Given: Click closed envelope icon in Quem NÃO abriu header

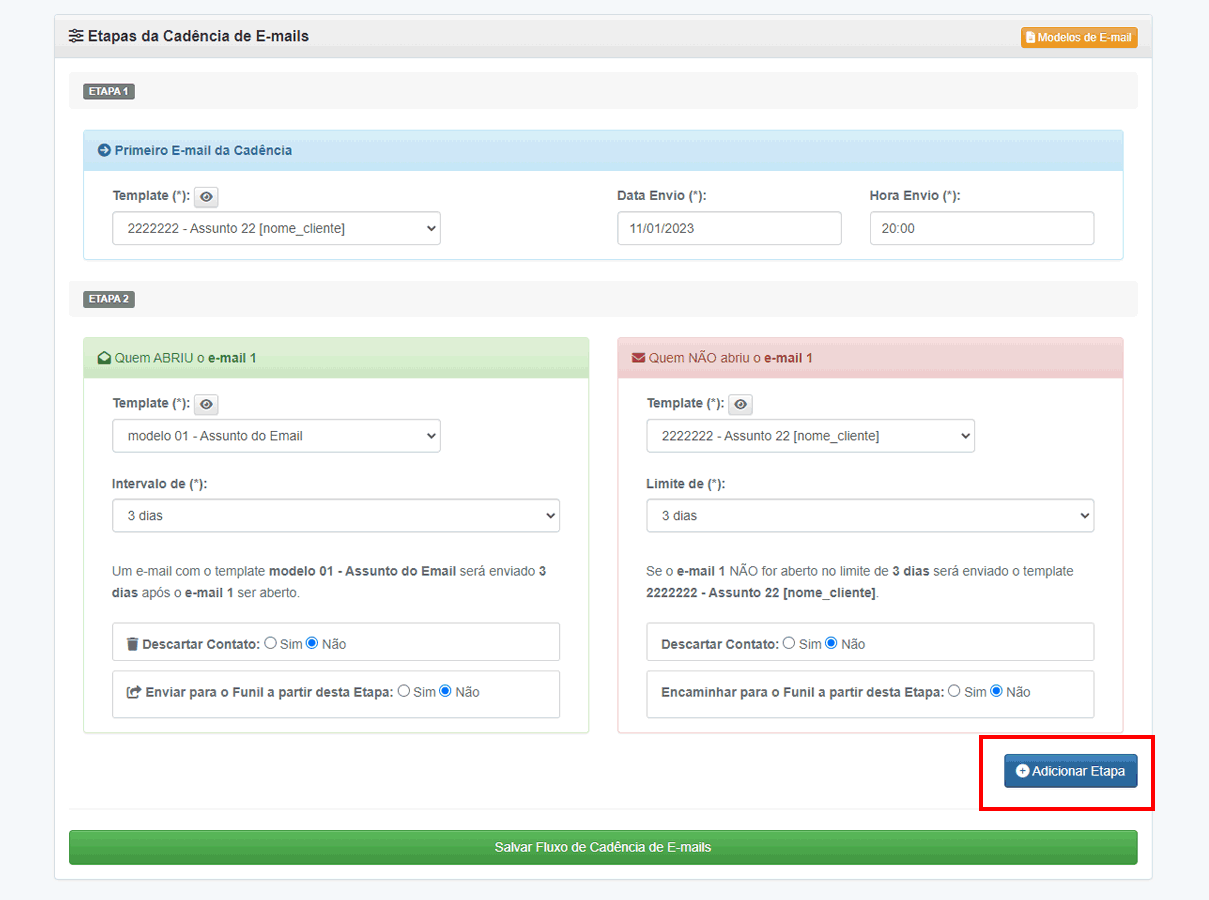Looking at the screenshot, I should 638,358.
